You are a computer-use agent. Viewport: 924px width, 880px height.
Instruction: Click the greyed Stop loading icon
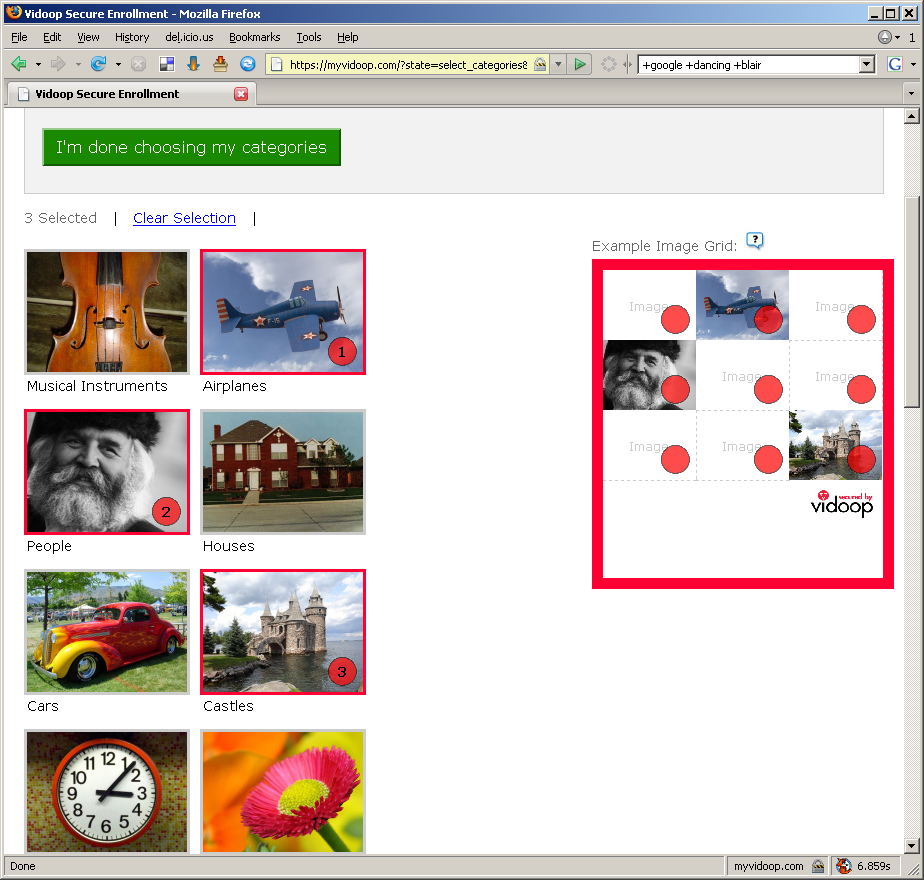[138, 64]
